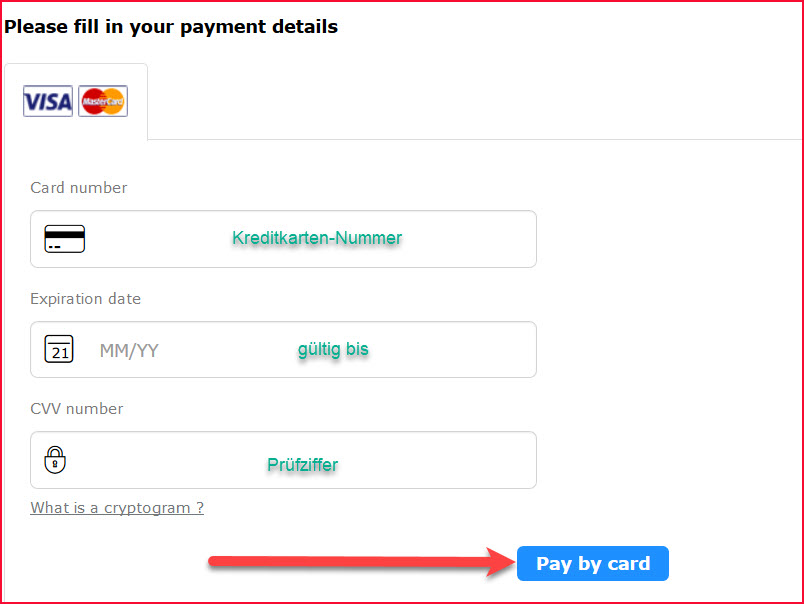This screenshot has width=804, height=604.
Task: Click the credit card icon in card number field
Action: pyautogui.click(x=65, y=239)
